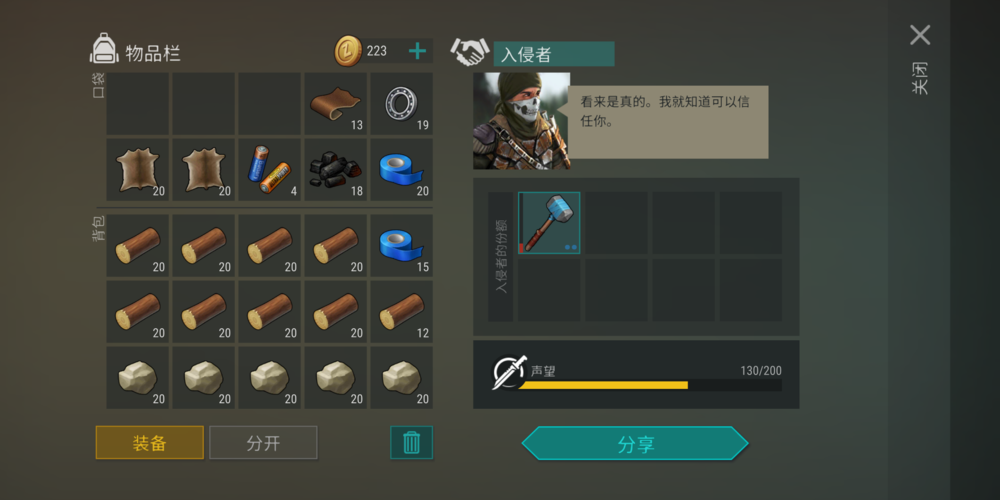Tap the first empty pocket slot
The width and height of the screenshot is (1000, 500).
click(137, 103)
